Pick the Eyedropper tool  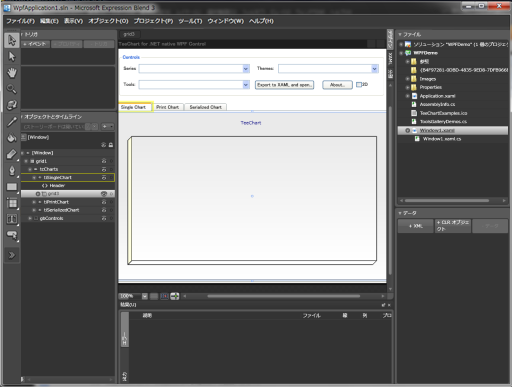pos(12,122)
